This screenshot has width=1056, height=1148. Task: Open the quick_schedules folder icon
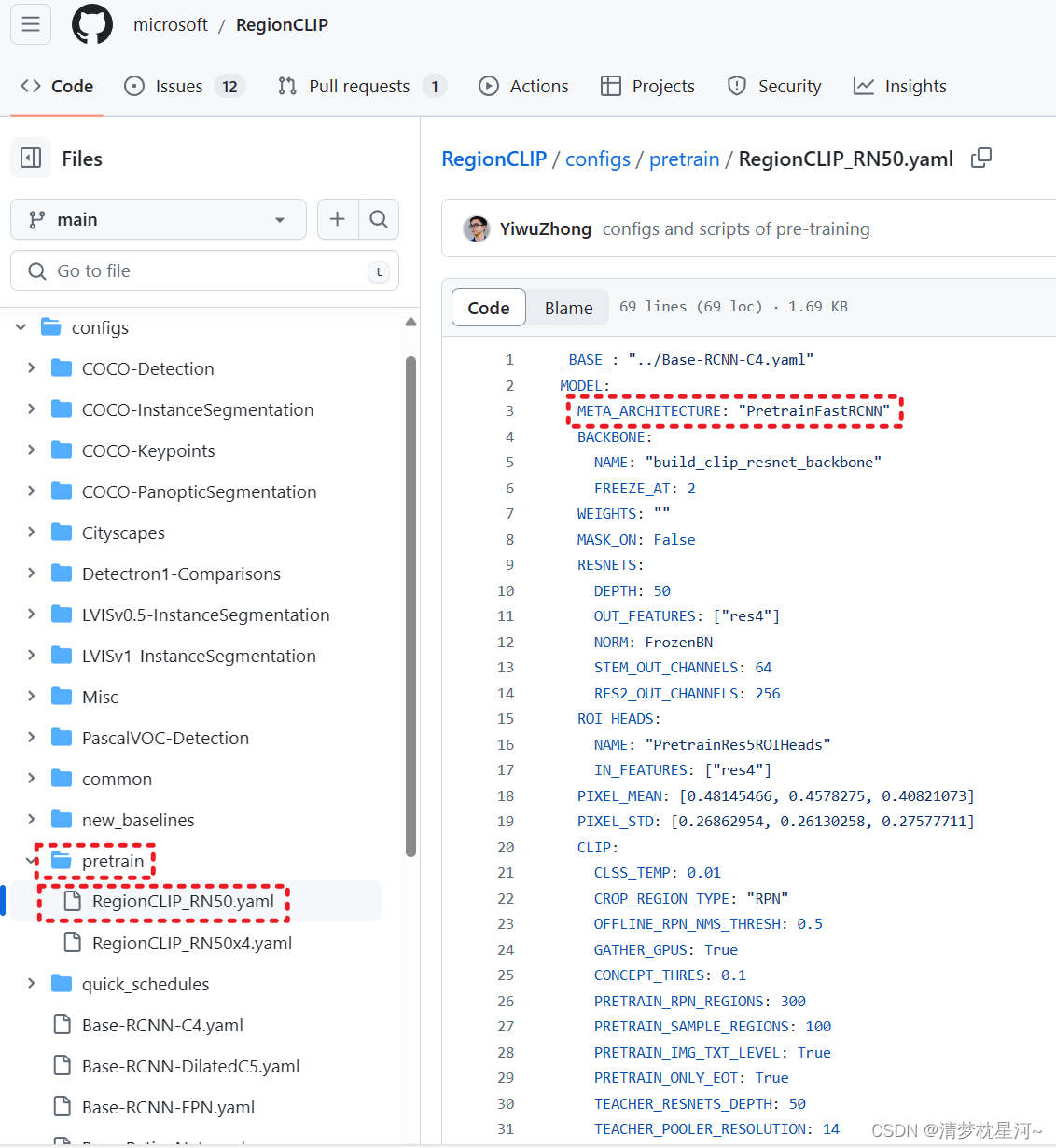[62, 984]
